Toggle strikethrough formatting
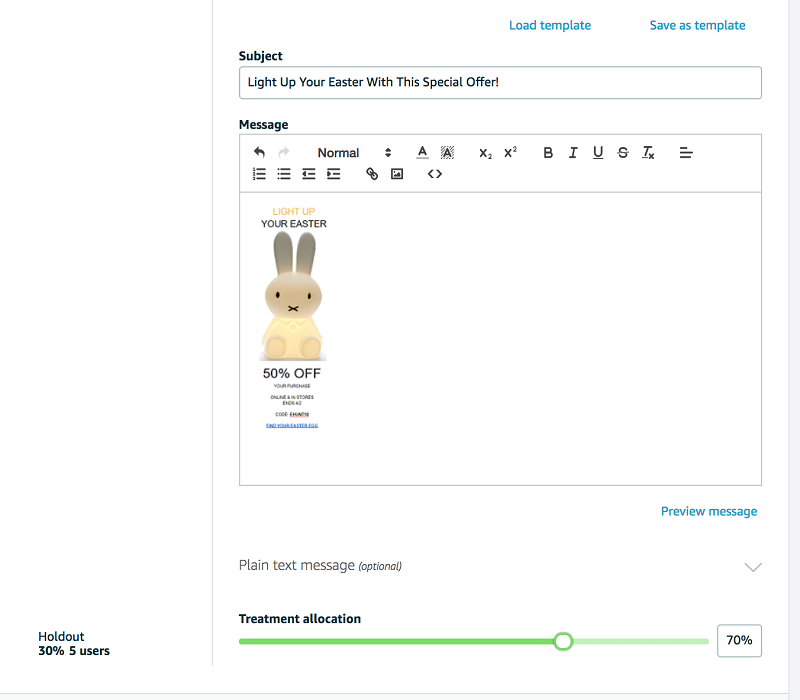This screenshot has height=700, width=800. click(623, 153)
